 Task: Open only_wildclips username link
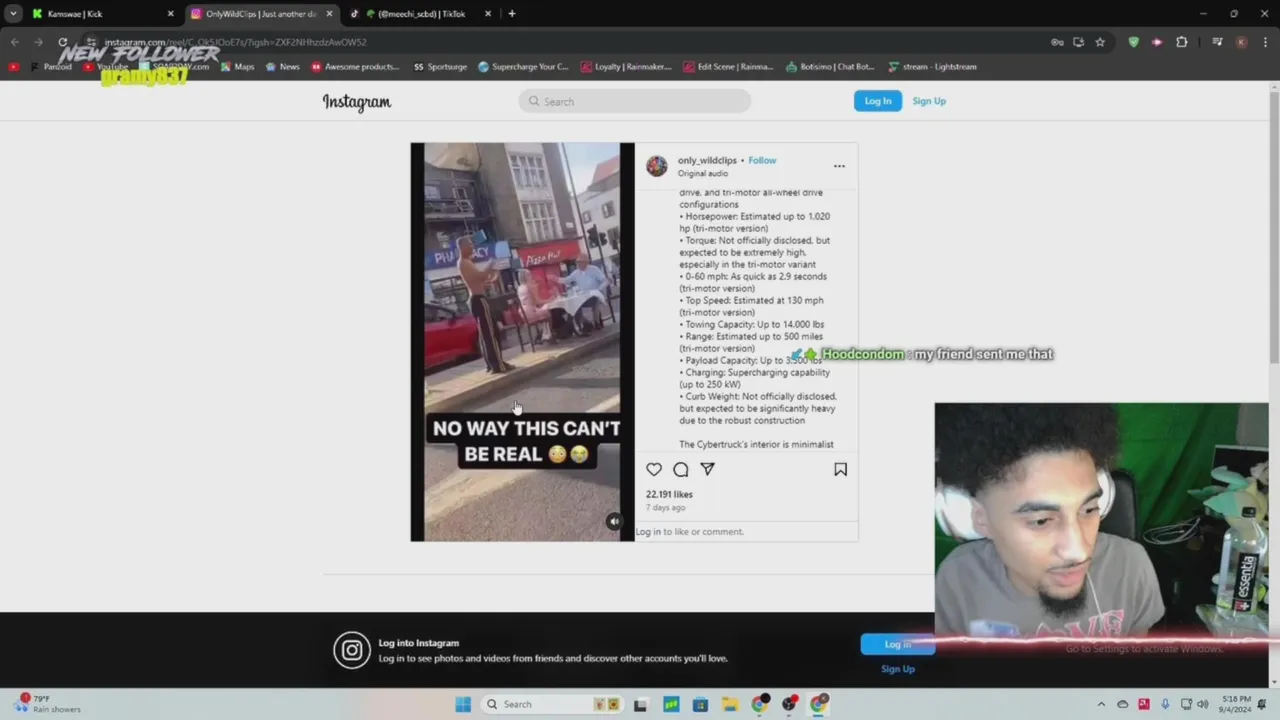(x=707, y=160)
